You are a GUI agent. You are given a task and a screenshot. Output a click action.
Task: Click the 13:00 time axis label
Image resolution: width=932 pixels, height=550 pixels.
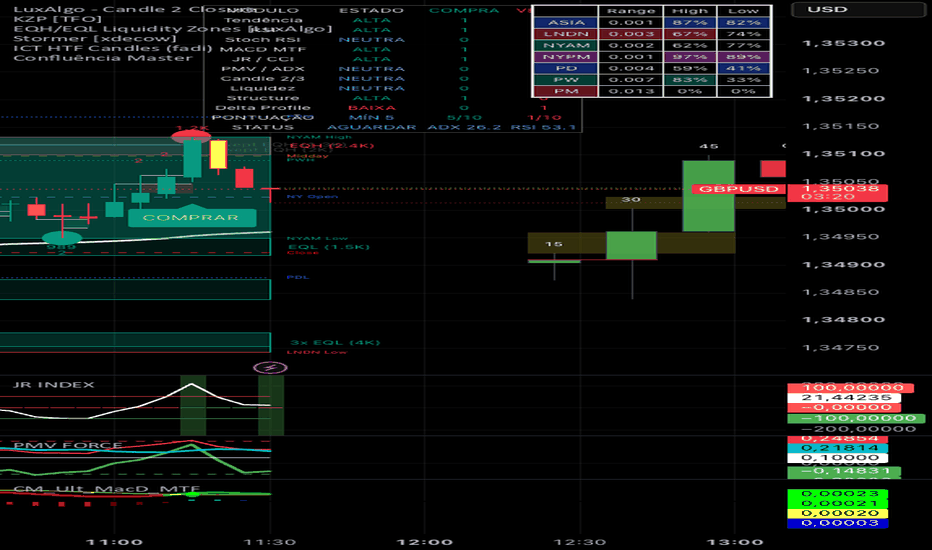(735, 542)
